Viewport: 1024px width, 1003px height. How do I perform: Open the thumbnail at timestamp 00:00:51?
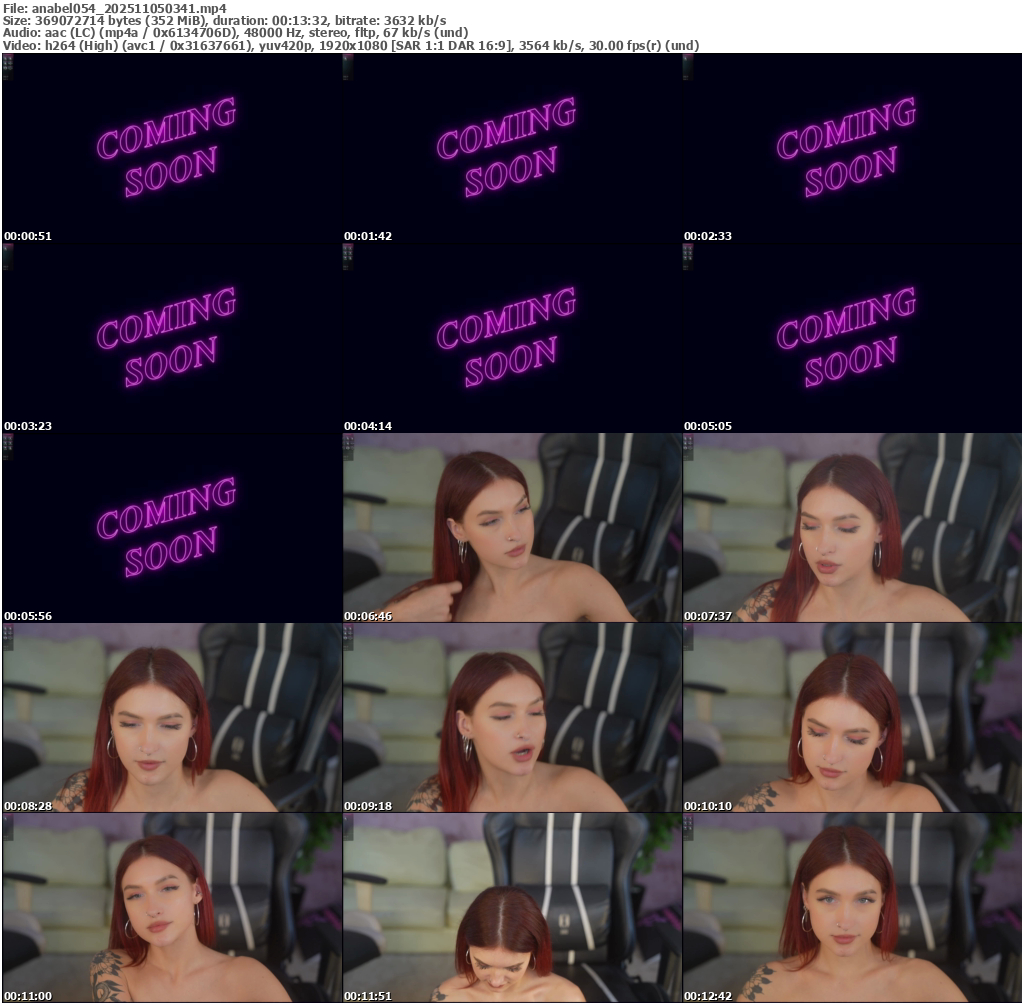click(172, 148)
